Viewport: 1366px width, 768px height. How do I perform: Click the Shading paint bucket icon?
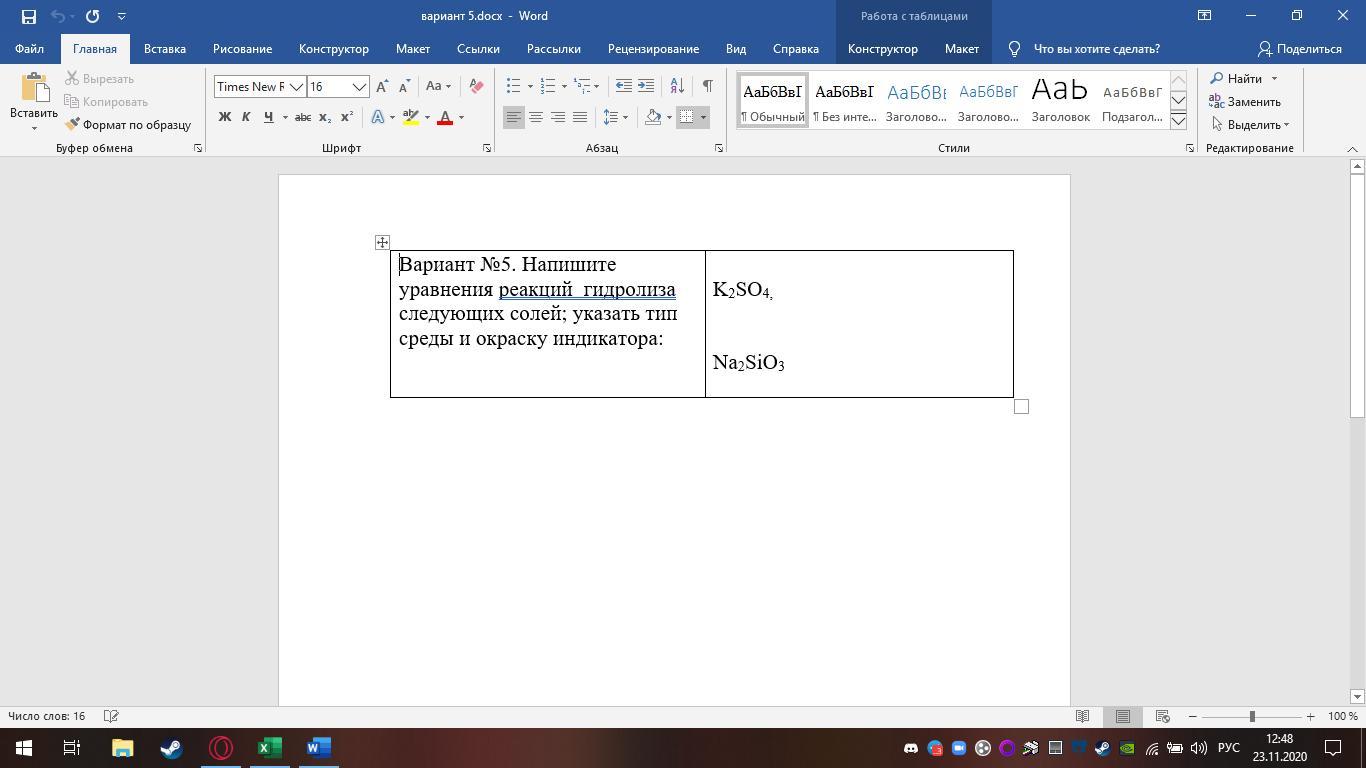[x=653, y=118]
